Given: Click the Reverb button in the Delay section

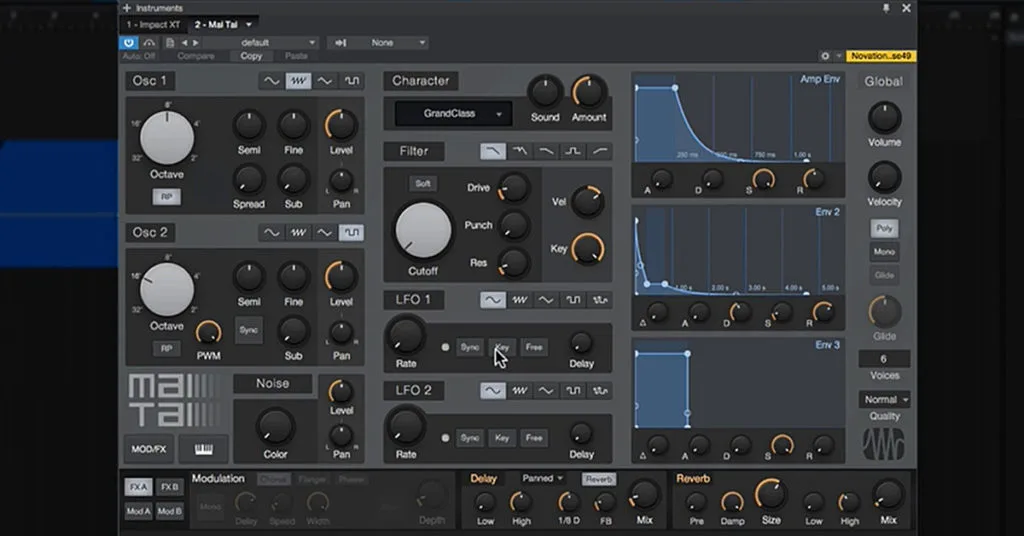Looking at the screenshot, I should click(598, 479).
